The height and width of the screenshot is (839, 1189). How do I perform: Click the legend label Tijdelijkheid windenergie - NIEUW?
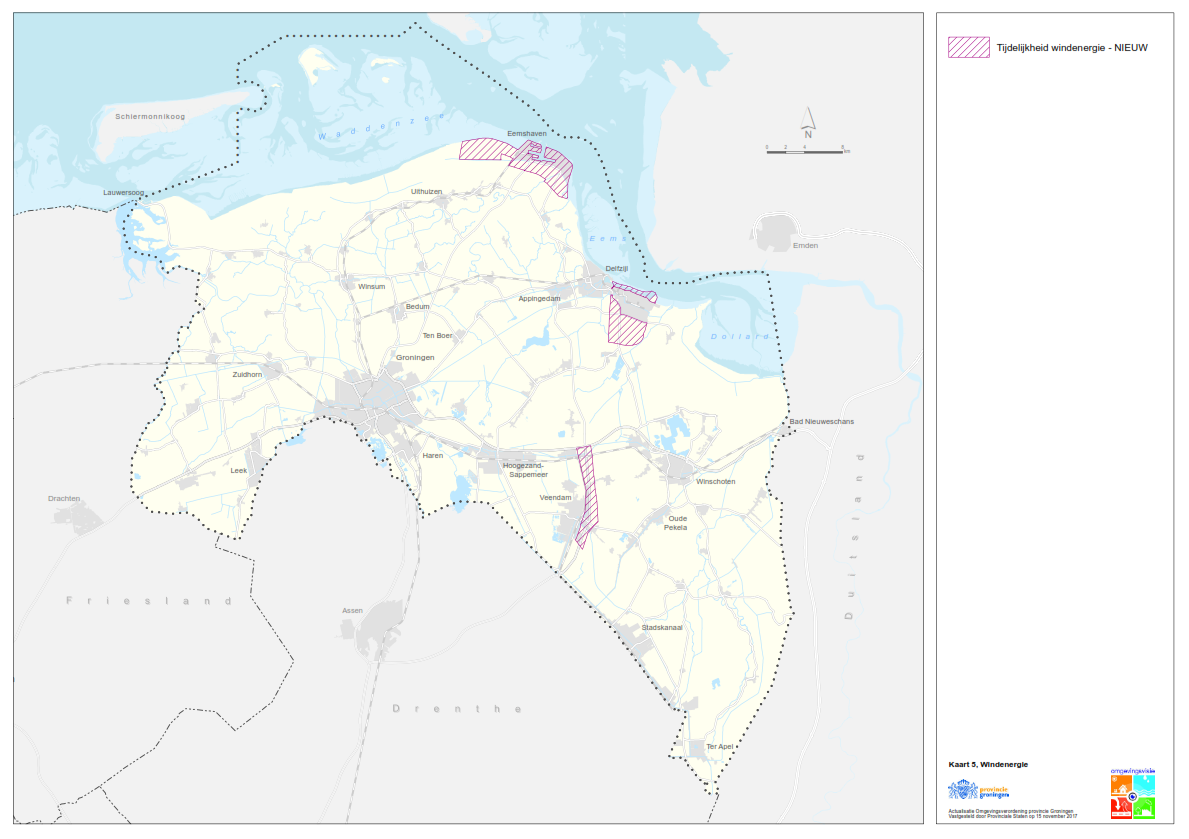click(x=1065, y=47)
